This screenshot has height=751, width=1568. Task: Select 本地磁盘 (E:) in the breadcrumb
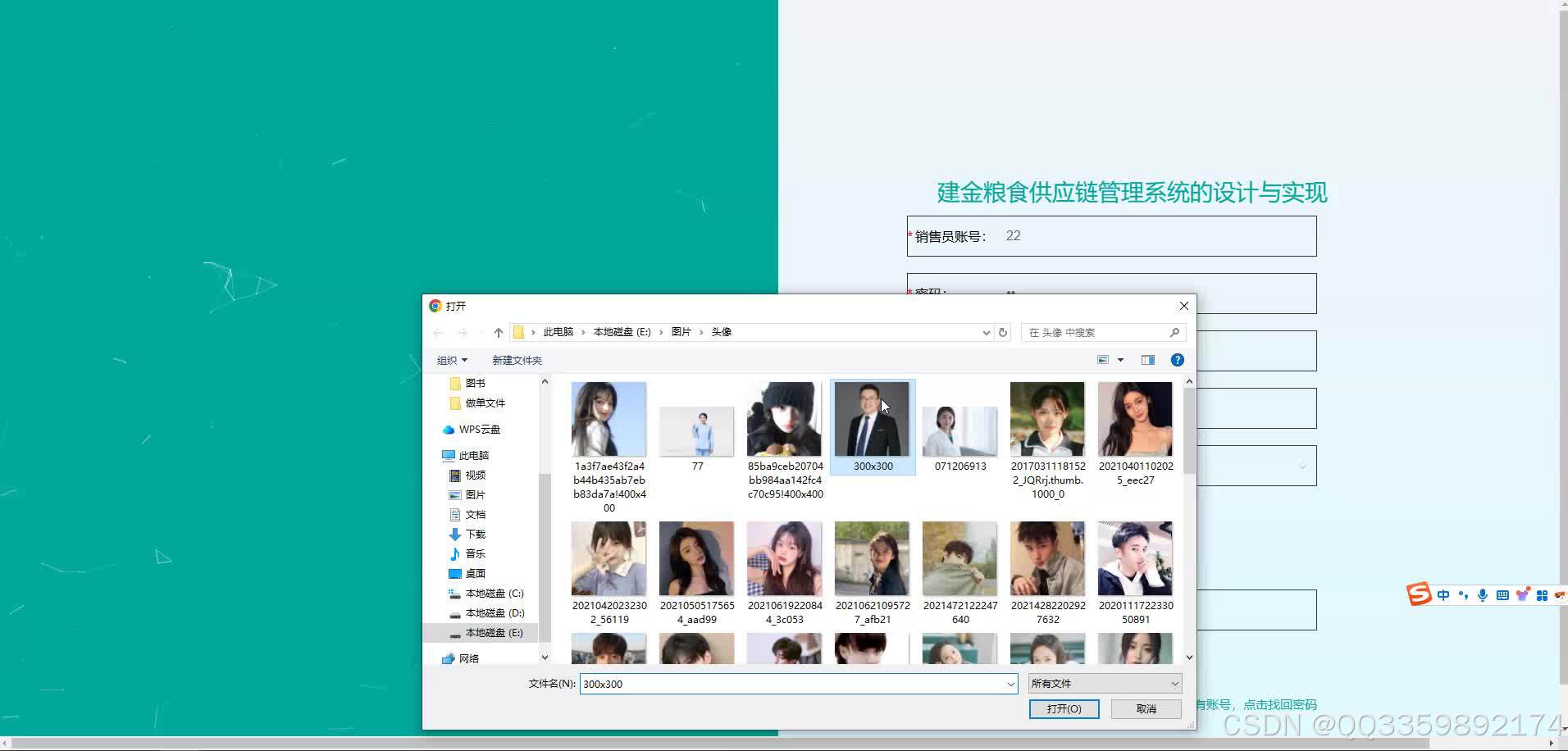(622, 332)
